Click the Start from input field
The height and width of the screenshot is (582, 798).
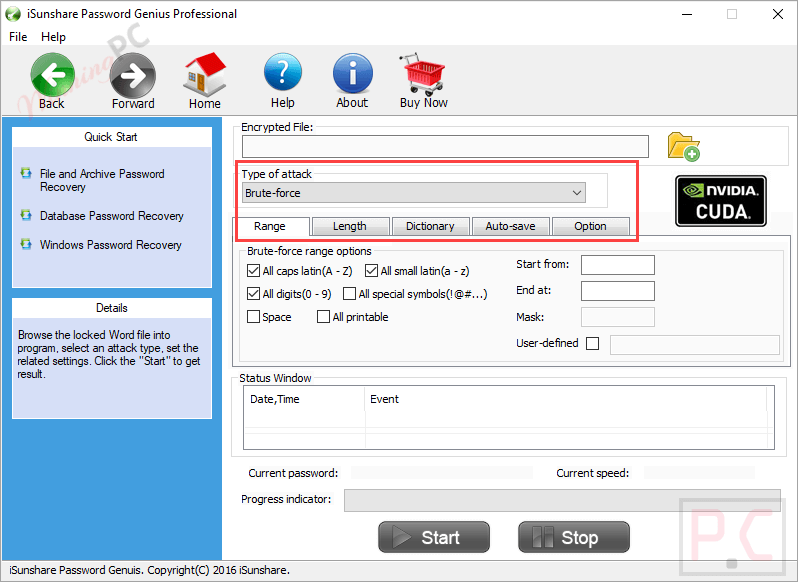(618, 265)
